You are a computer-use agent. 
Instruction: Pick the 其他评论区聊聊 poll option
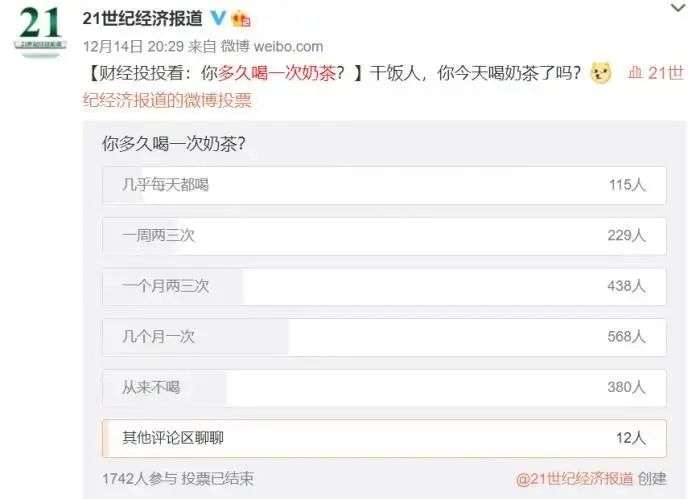[384, 438]
